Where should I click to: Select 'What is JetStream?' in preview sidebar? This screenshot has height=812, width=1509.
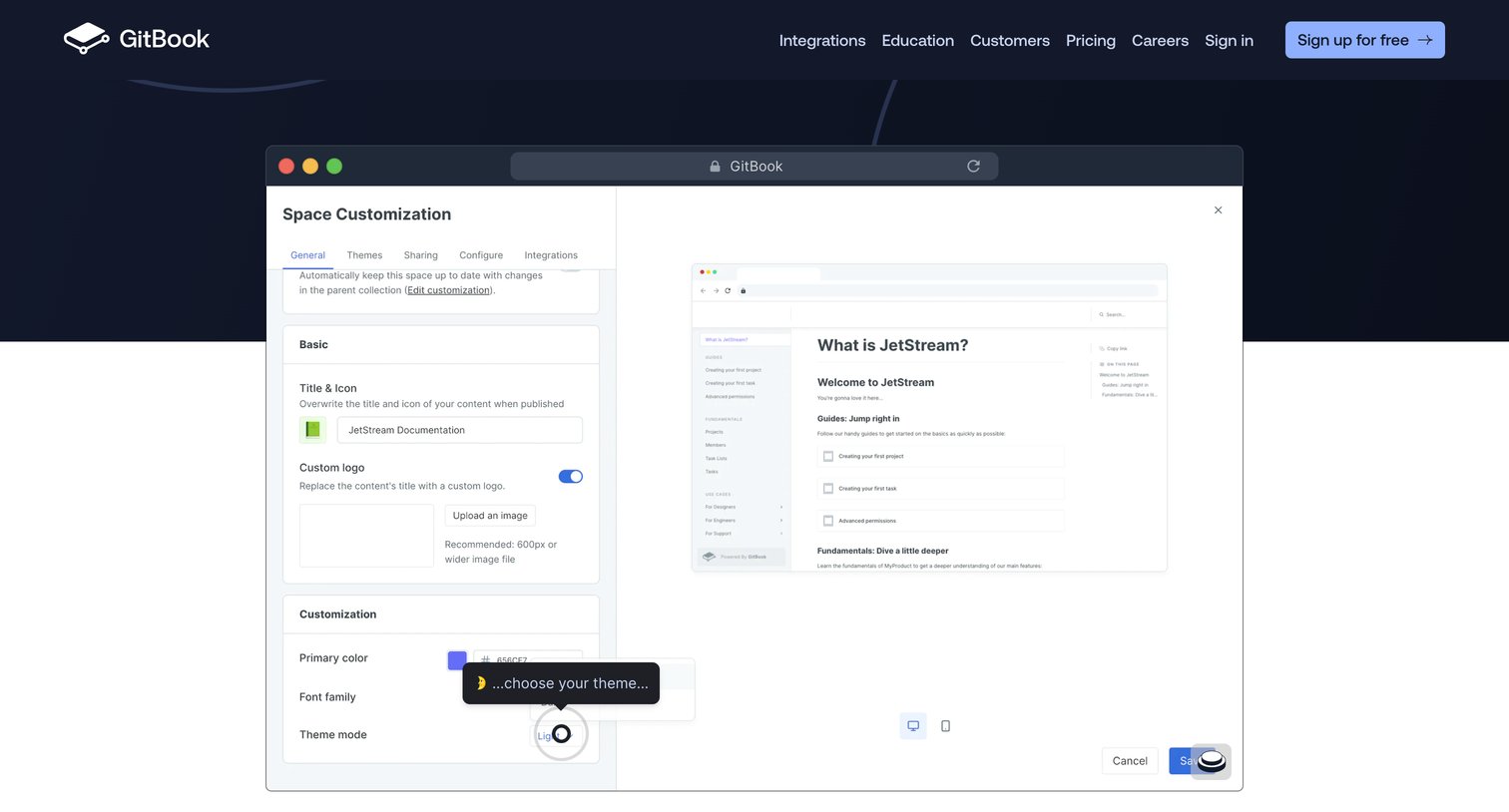(x=745, y=339)
